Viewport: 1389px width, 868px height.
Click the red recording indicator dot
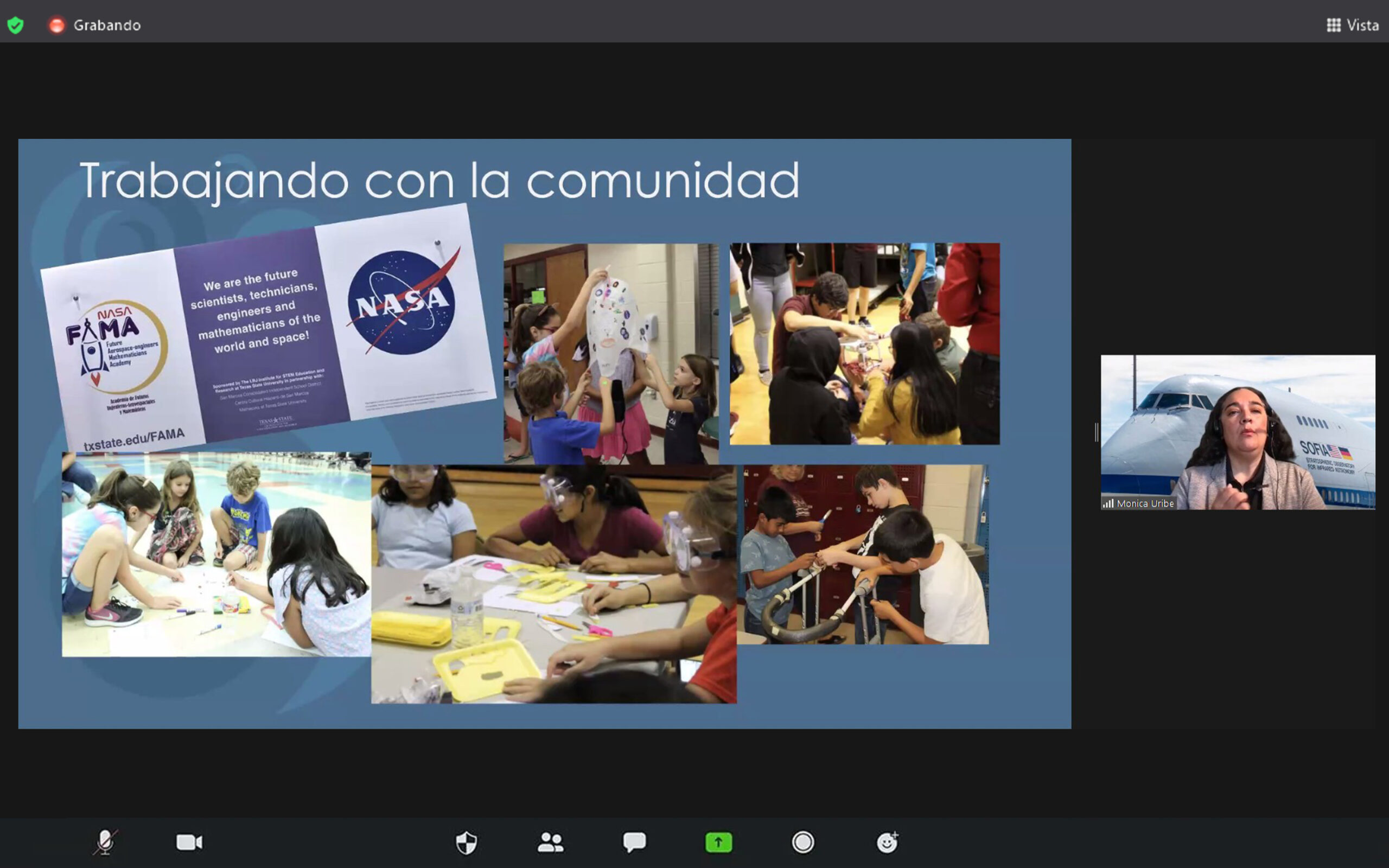56,25
